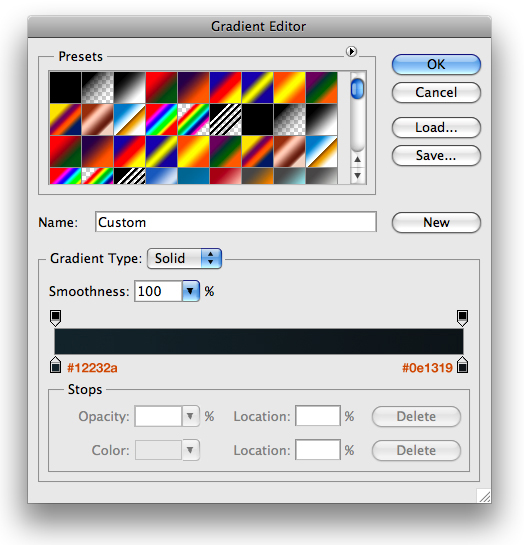Choose the second-row chrome preset
This screenshot has height=545, width=524.
click(129, 120)
